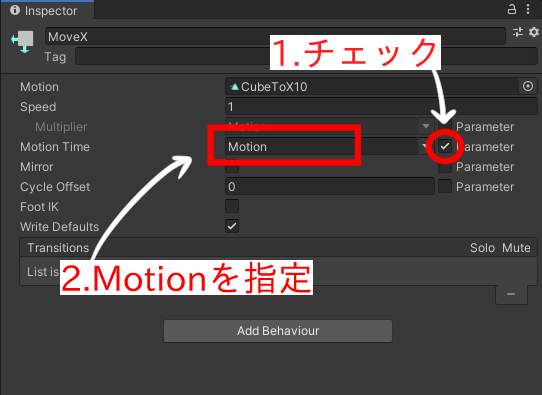Click the Speed value field
The image size is (542, 395).
click(x=381, y=106)
